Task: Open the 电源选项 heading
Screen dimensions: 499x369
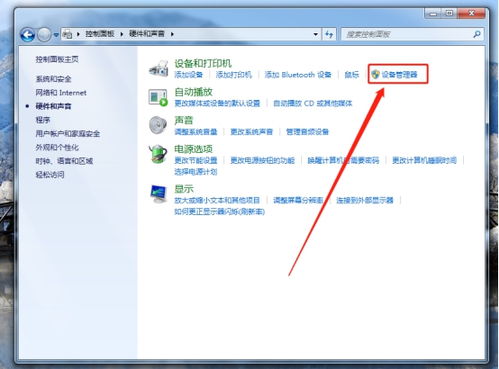Action: pos(193,149)
